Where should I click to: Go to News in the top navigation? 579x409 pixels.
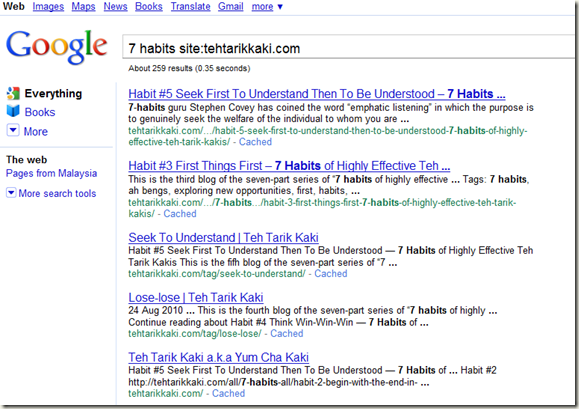pos(115,6)
